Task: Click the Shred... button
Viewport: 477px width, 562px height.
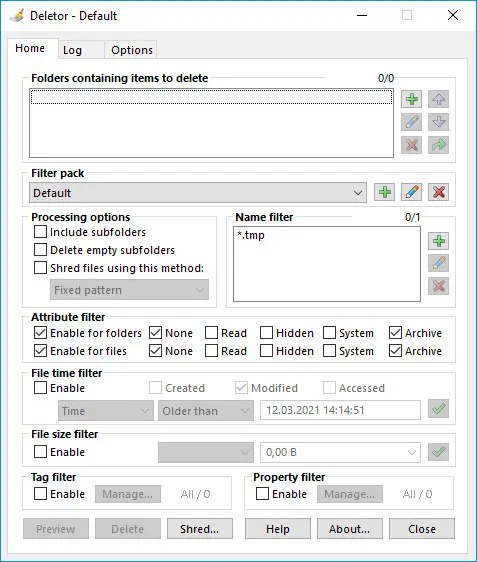Action: pos(200,529)
